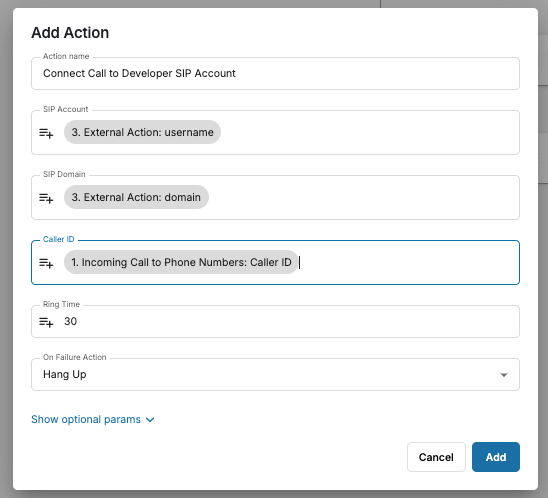The image size is (548, 498).
Task: Click the On Failure Action dropdown arrow
Action: (x=504, y=375)
